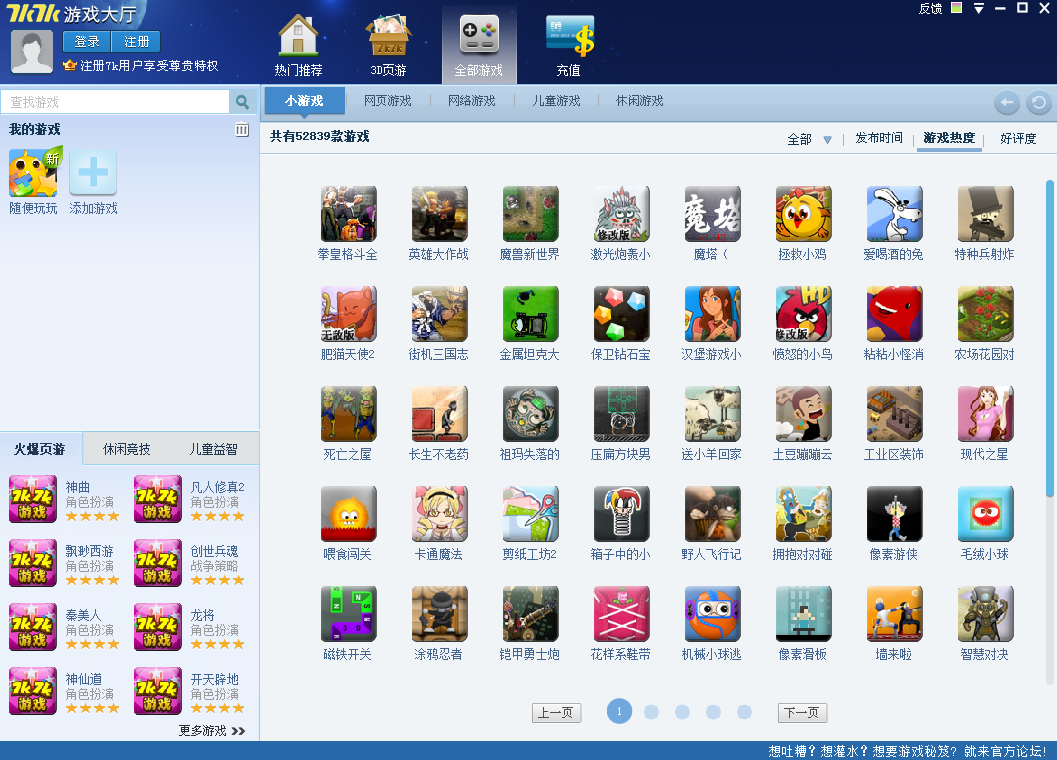Open the title bar menu dropdown arrow
Viewport: 1057px width, 760px height.
(x=979, y=8)
